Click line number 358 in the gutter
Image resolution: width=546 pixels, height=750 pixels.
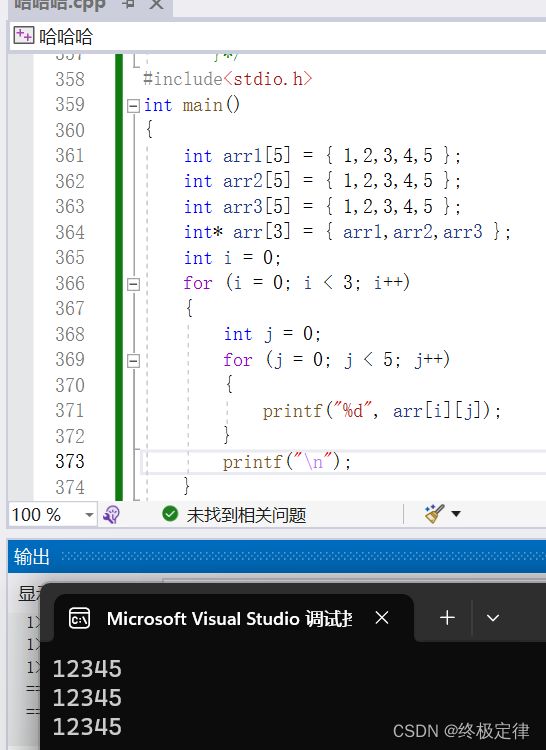[70, 79]
